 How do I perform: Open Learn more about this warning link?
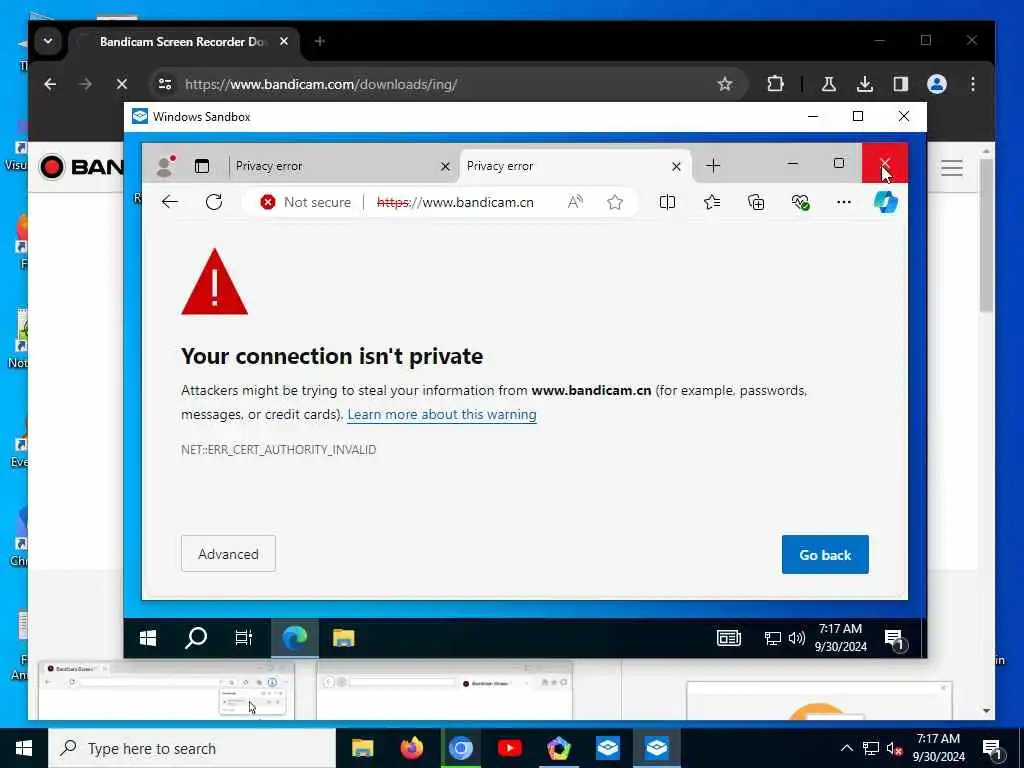click(441, 415)
